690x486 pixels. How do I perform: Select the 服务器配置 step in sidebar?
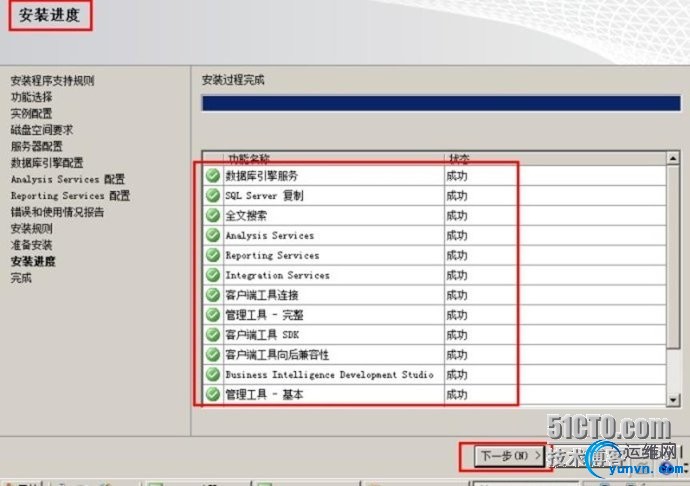click(x=37, y=146)
